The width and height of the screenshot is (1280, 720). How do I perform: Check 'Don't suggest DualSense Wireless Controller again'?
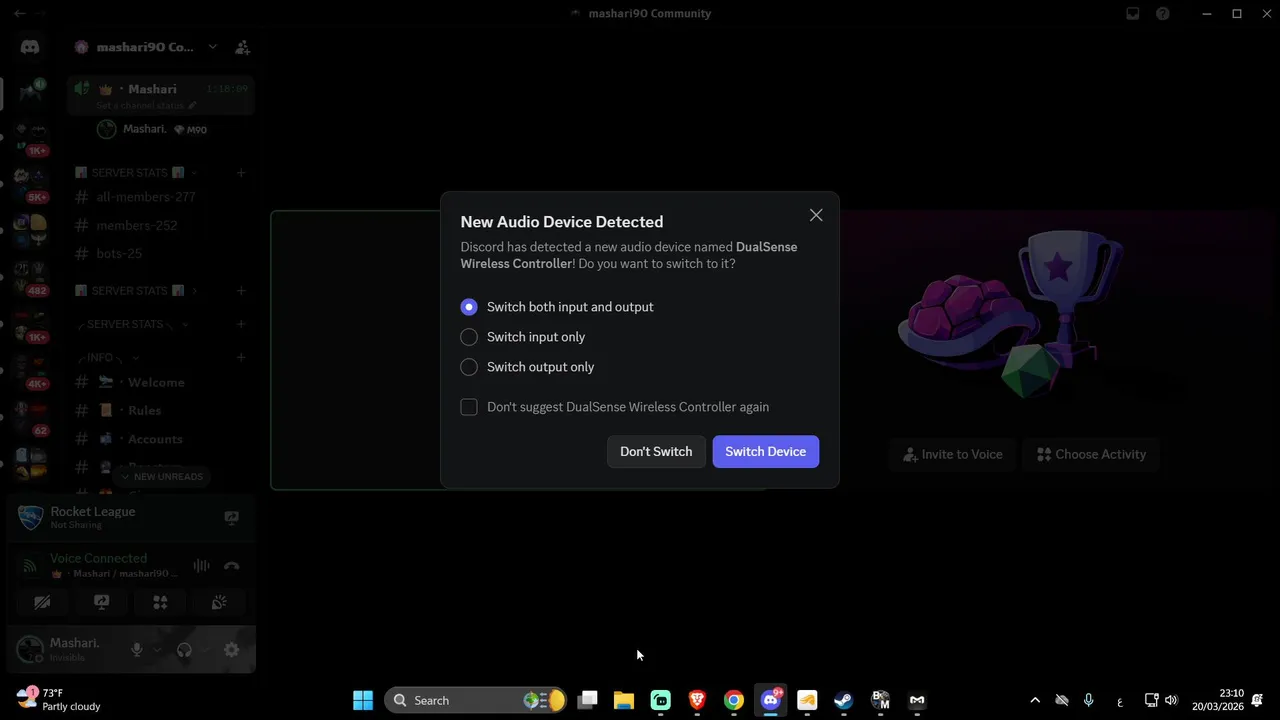[x=615, y=407]
